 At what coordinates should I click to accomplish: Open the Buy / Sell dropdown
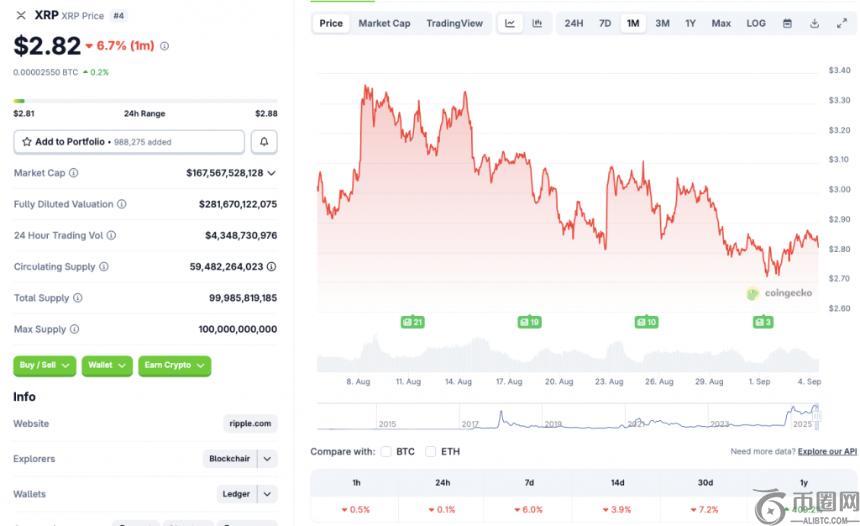tap(45, 366)
